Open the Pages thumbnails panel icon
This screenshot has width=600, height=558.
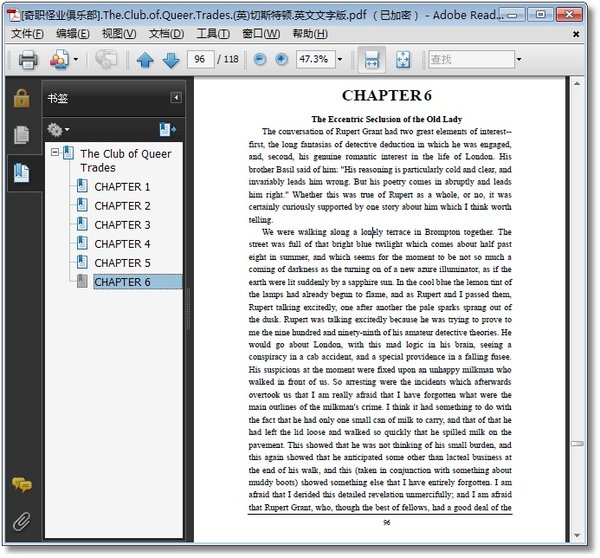[x=21, y=135]
